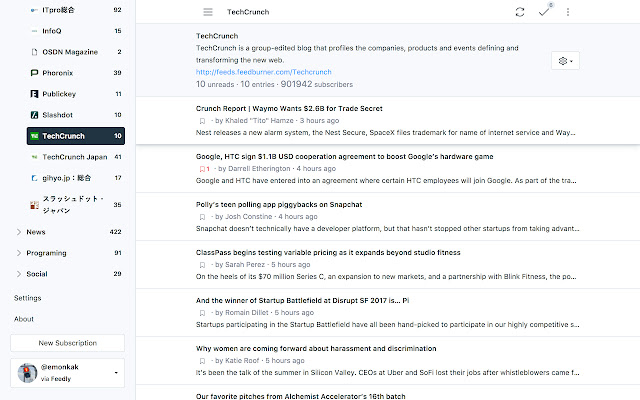Open the Phoronix subscription
This screenshot has width=640, height=400.
point(76,73)
